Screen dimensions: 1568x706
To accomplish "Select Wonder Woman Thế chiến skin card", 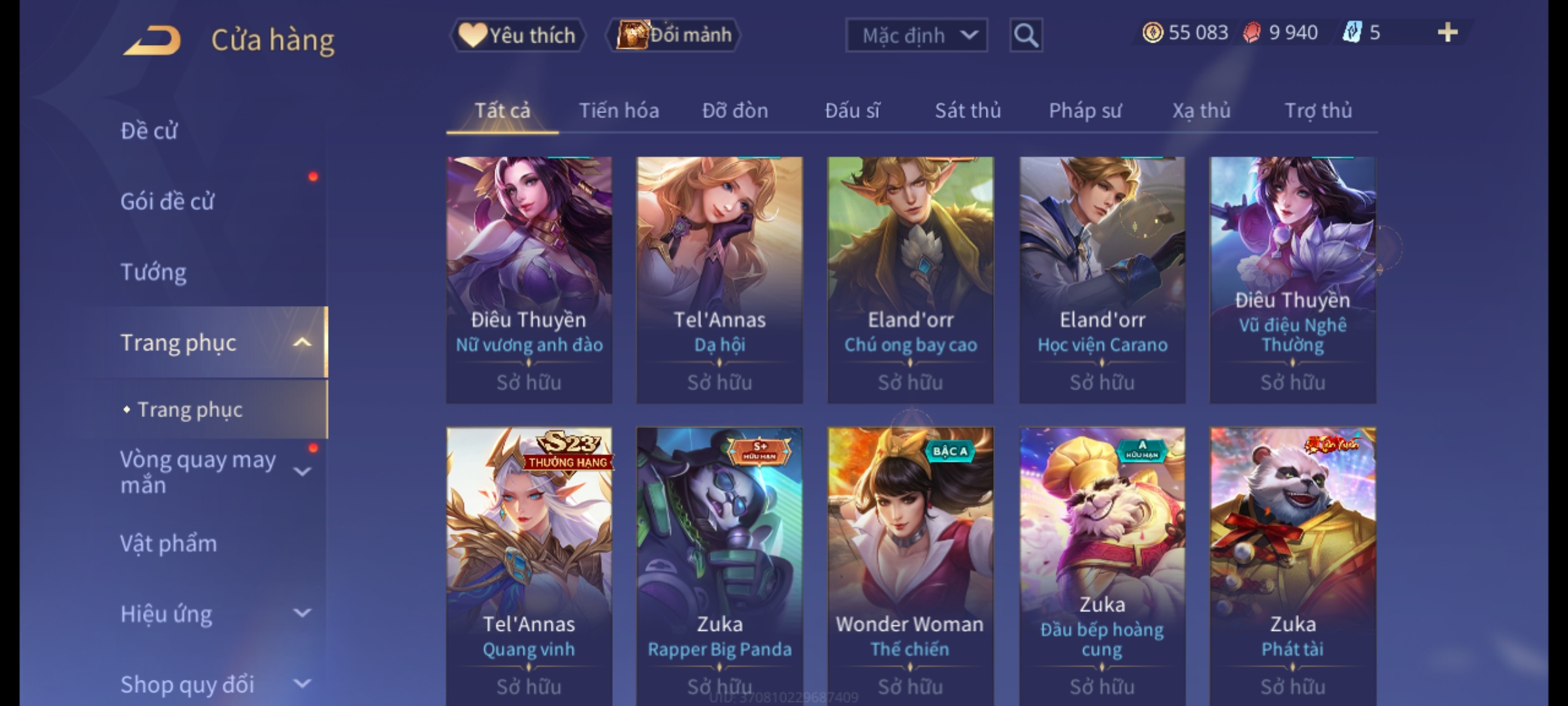I will (910, 566).
